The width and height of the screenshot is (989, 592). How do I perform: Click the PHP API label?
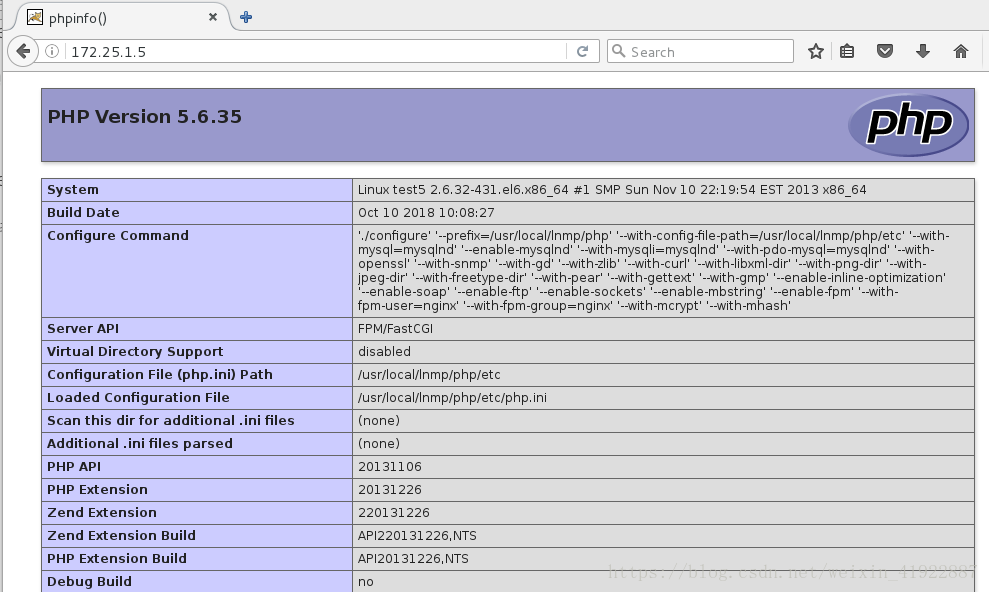pos(74,467)
